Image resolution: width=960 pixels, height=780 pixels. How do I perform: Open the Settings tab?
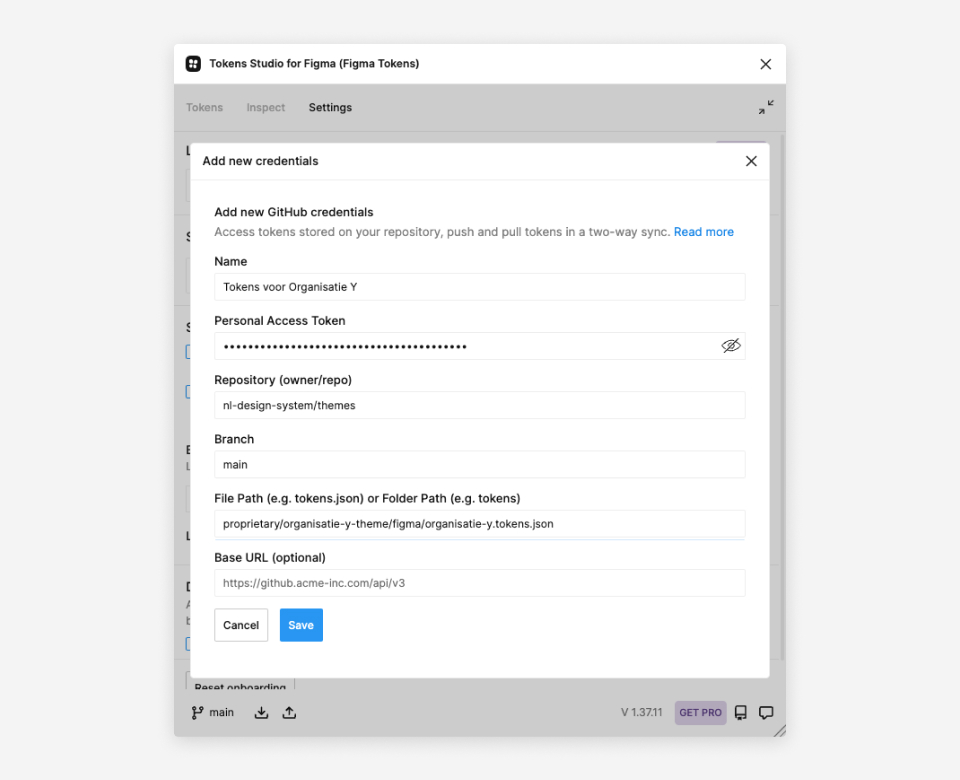coord(330,108)
